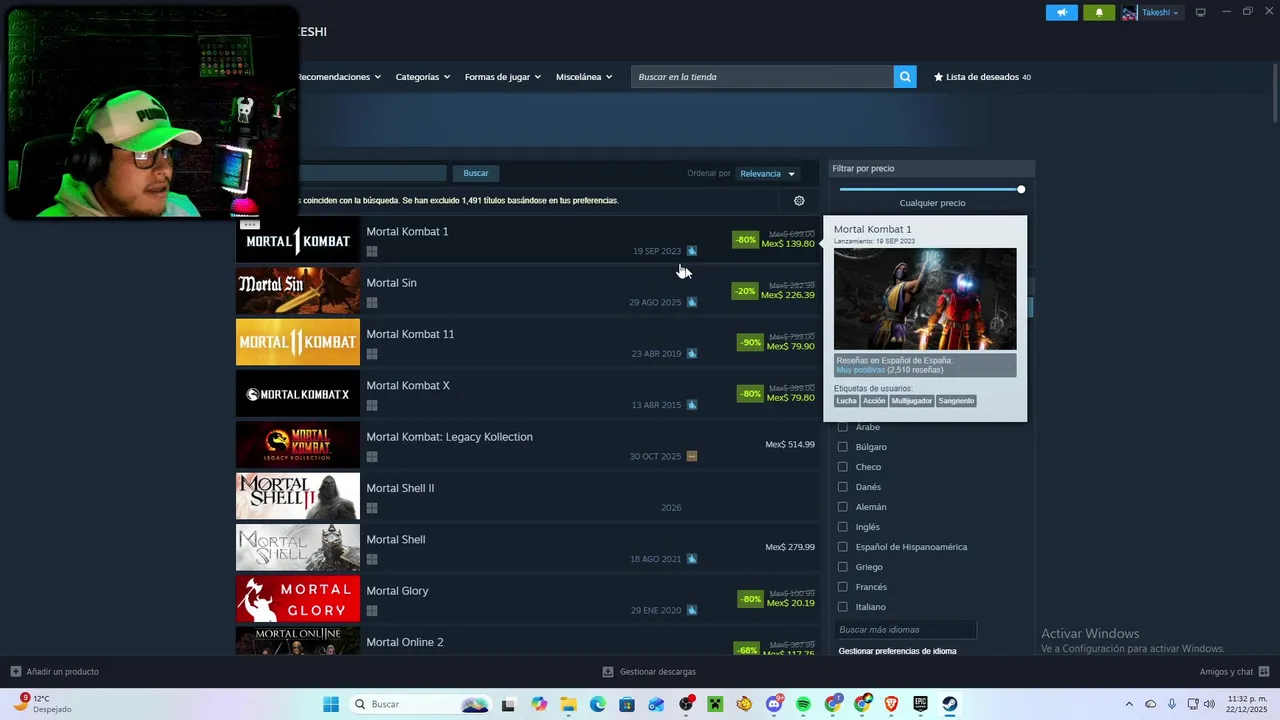The width and height of the screenshot is (1280, 720).
Task: Expand the Categorías menu
Action: tap(422, 77)
